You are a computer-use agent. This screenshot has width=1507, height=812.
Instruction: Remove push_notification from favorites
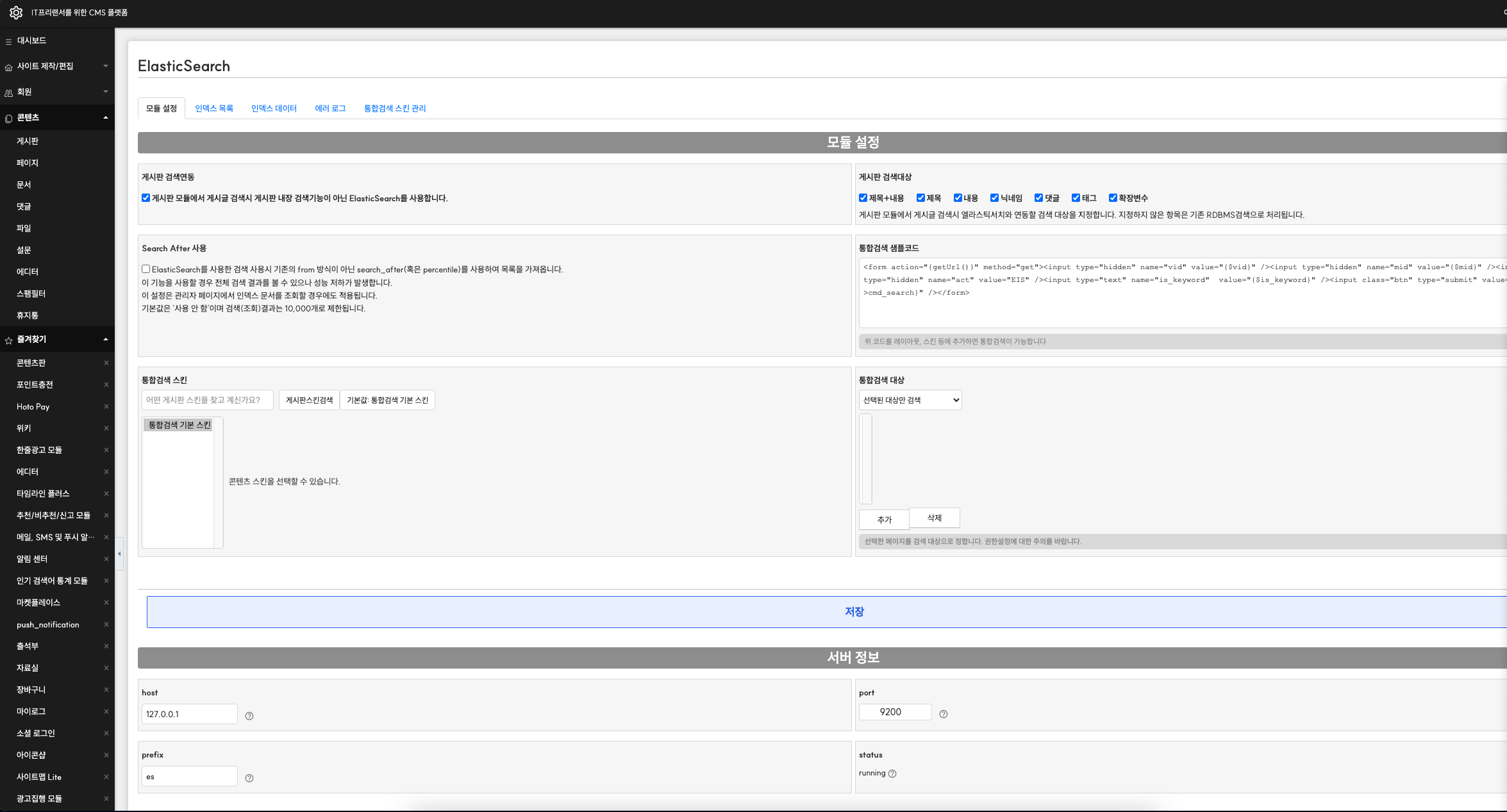point(106,624)
